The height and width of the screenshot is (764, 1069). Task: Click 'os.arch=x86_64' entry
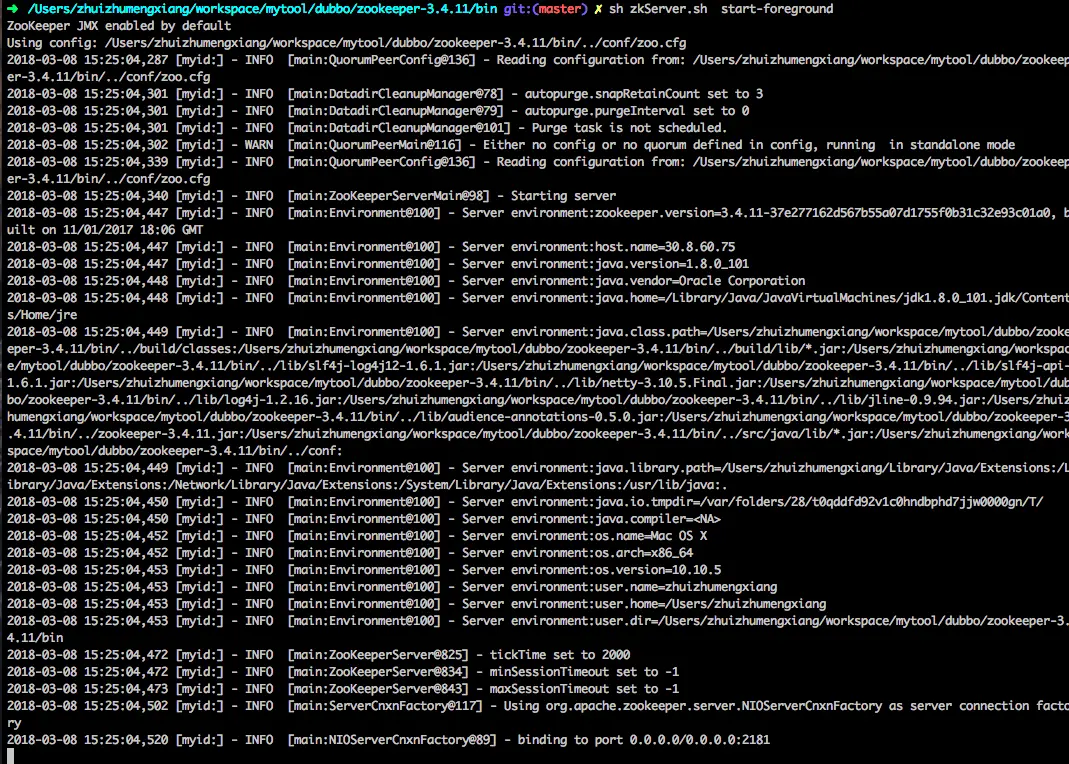point(644,553)
